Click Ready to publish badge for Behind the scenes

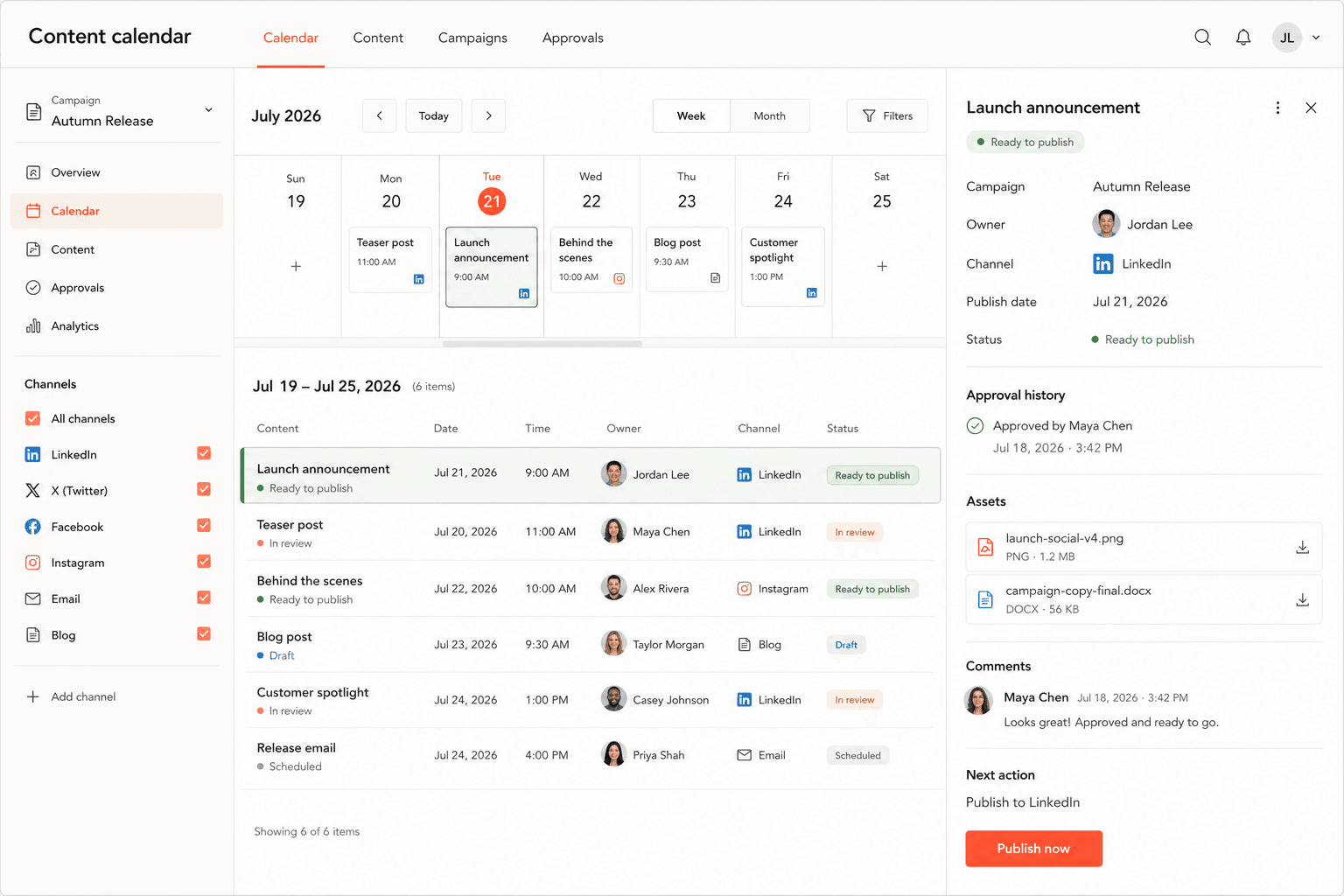pos(872,589)
